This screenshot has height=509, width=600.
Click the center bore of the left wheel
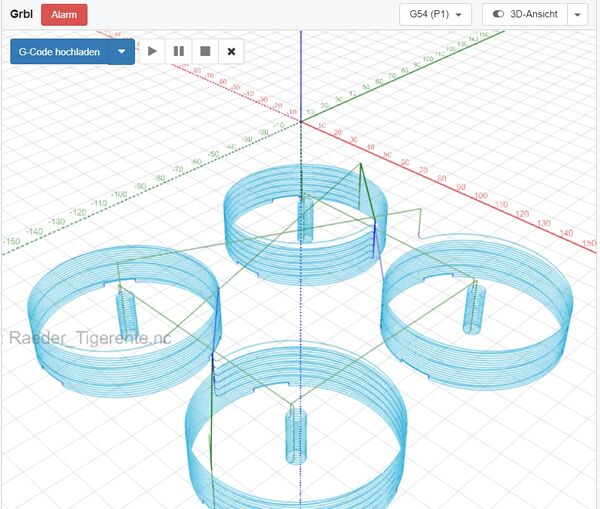[x=128, y=312]
